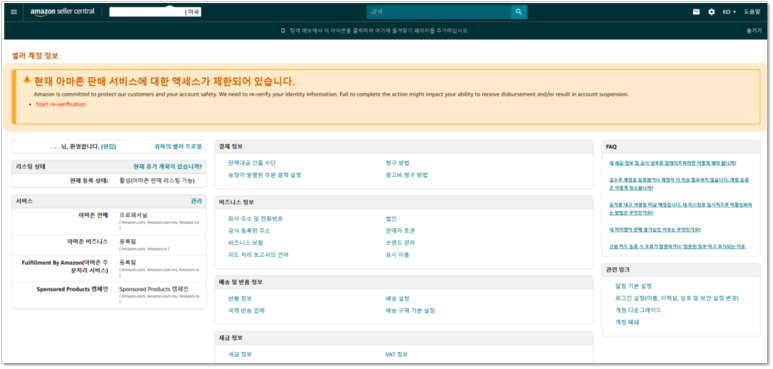Viewport: 773px width, 369px height.
Task: Click the bookmark icon in the favorites bar
Action: click(283, 31)
